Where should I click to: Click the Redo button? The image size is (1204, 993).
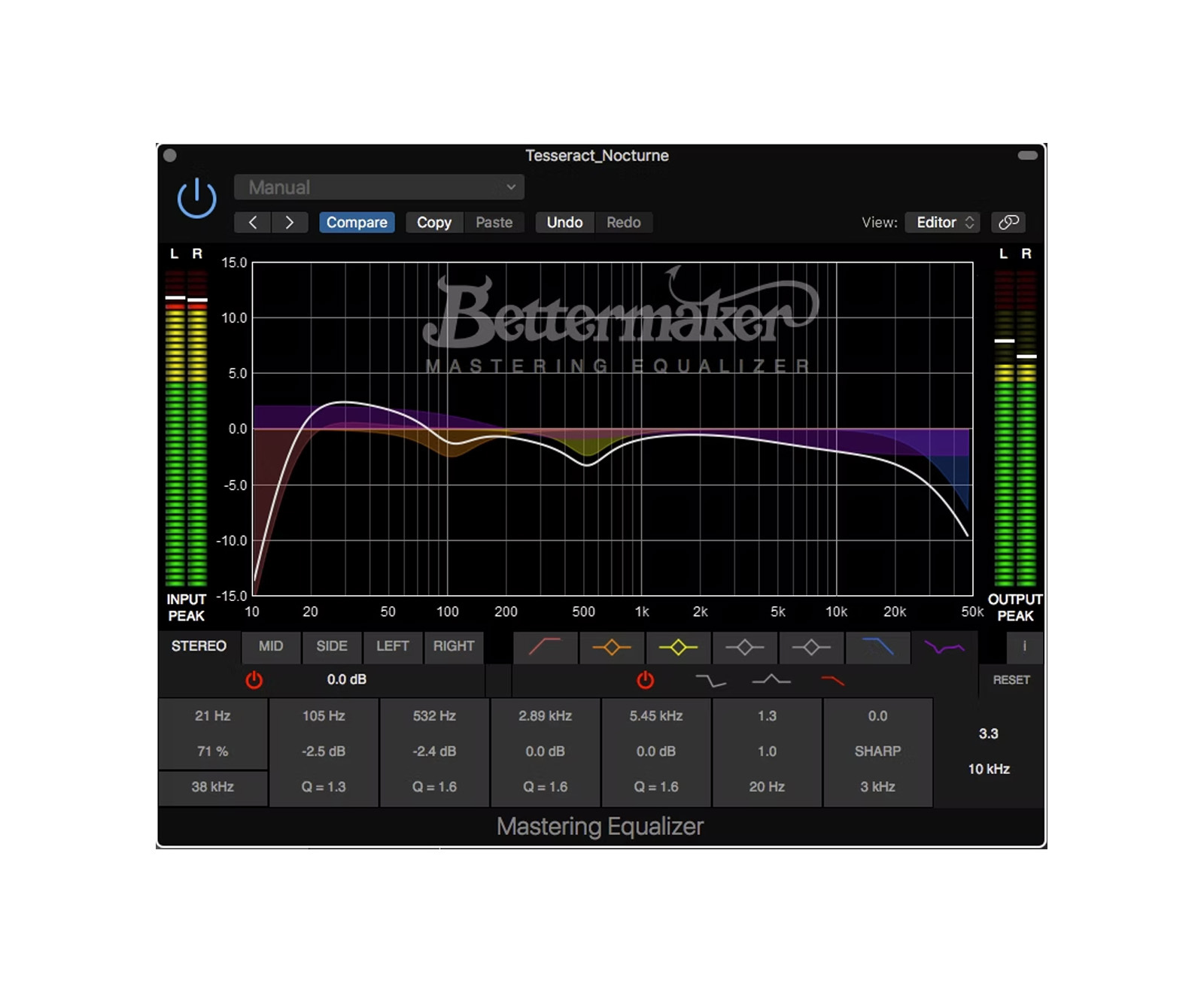pos(624,223)
